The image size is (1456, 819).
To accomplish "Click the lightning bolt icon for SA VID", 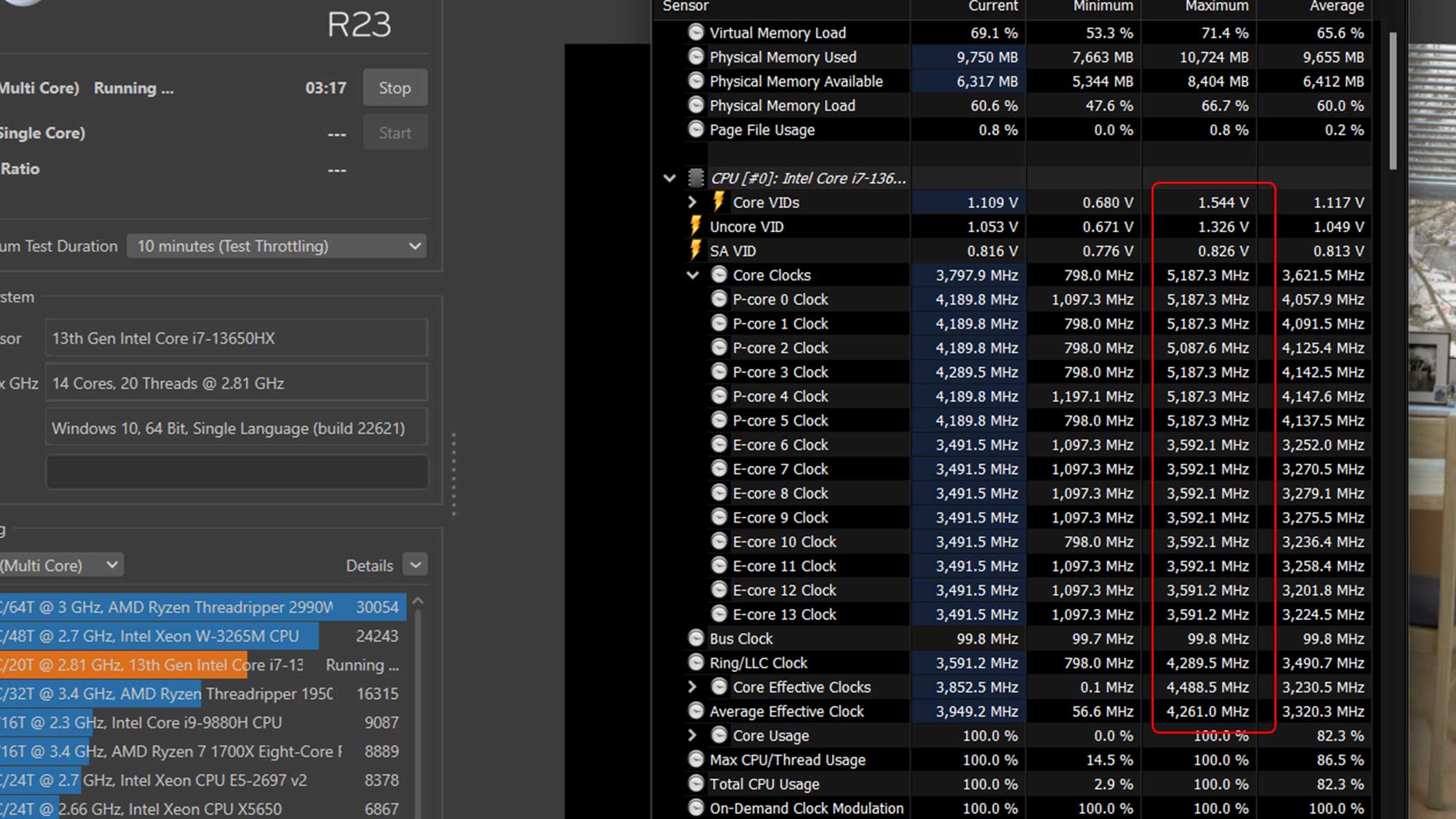I will pyautogui.click(x=695, y=250).
